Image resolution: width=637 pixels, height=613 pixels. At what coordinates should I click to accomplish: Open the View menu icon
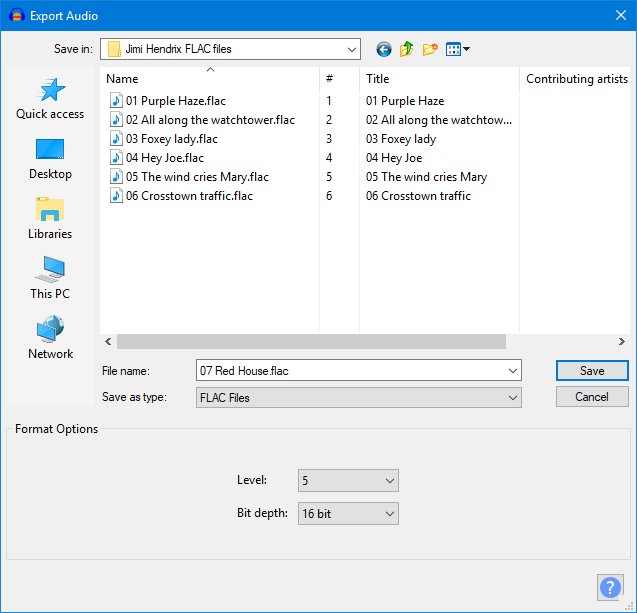click(x=457, y=49)
